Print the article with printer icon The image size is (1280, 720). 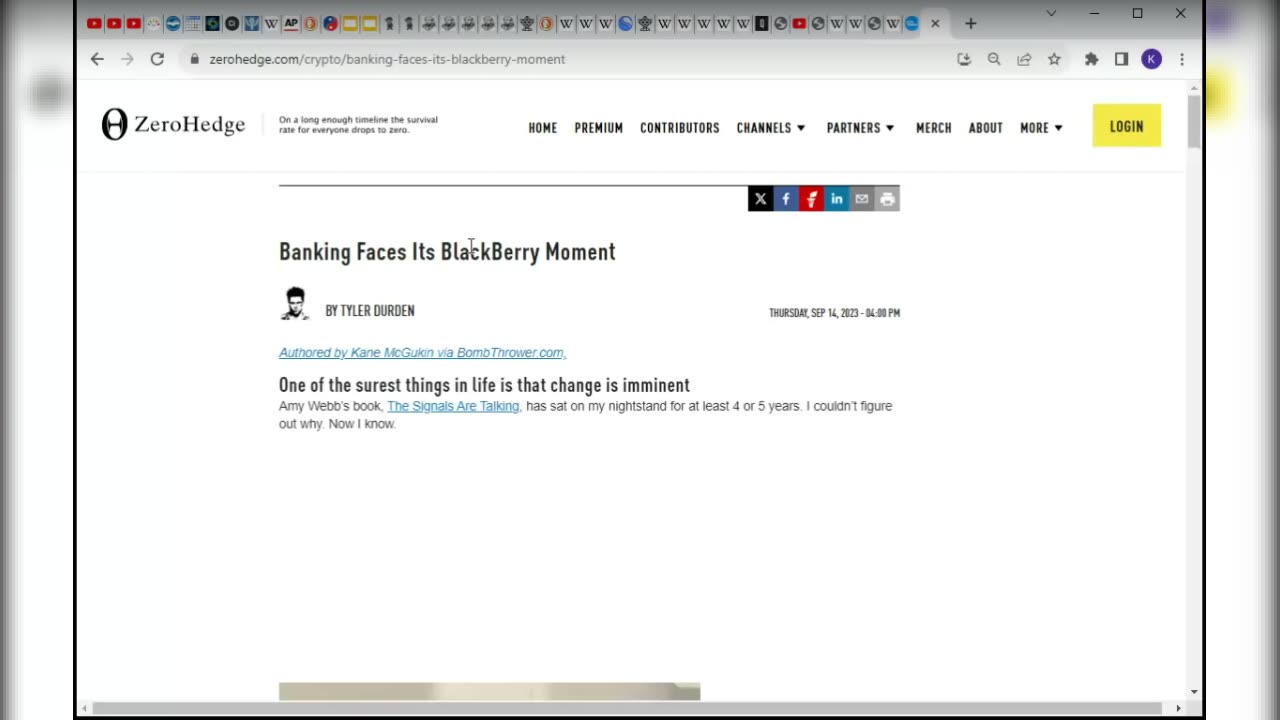(887, 199)
